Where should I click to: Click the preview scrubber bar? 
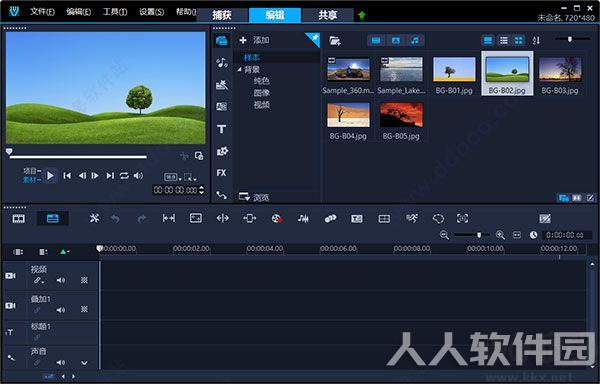point(78,157)
